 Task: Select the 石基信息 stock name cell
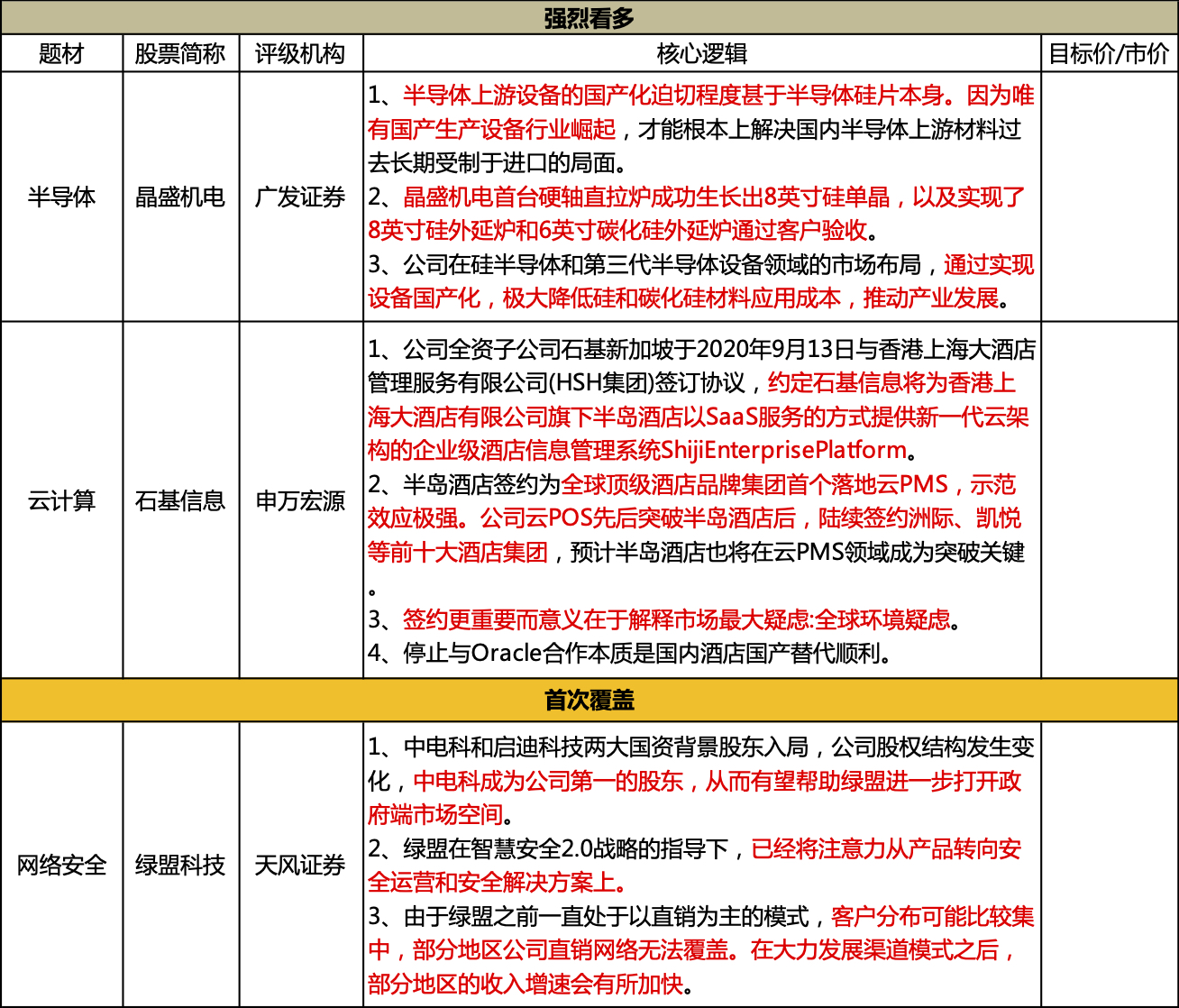(x=181, y=500)
